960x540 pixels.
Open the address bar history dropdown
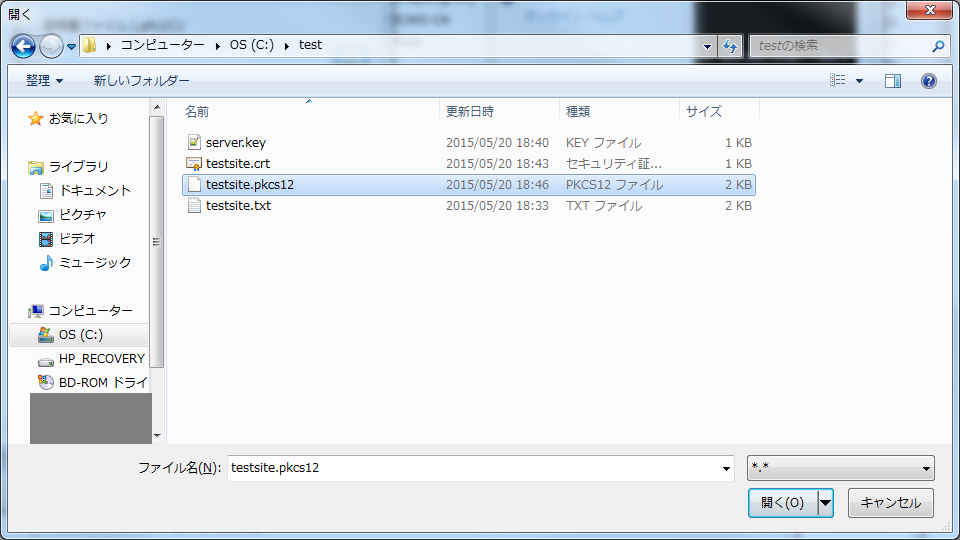click(707, 46)
